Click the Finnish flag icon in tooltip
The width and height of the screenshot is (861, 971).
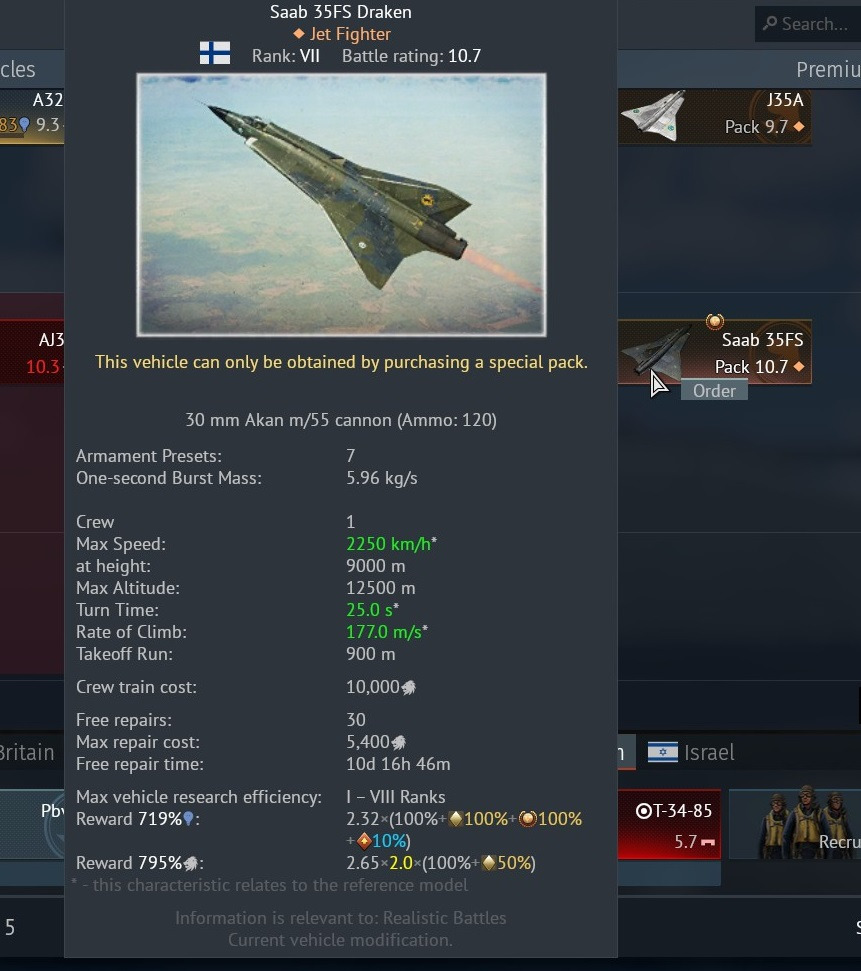tap(215, 53)
